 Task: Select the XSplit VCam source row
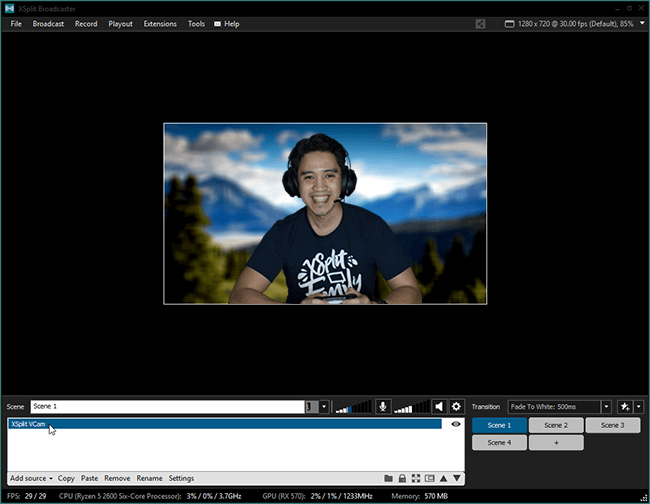pos(225,424)
